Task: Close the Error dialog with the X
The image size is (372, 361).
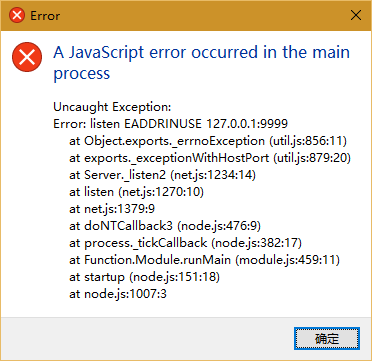Action: (x=356, y=15)
